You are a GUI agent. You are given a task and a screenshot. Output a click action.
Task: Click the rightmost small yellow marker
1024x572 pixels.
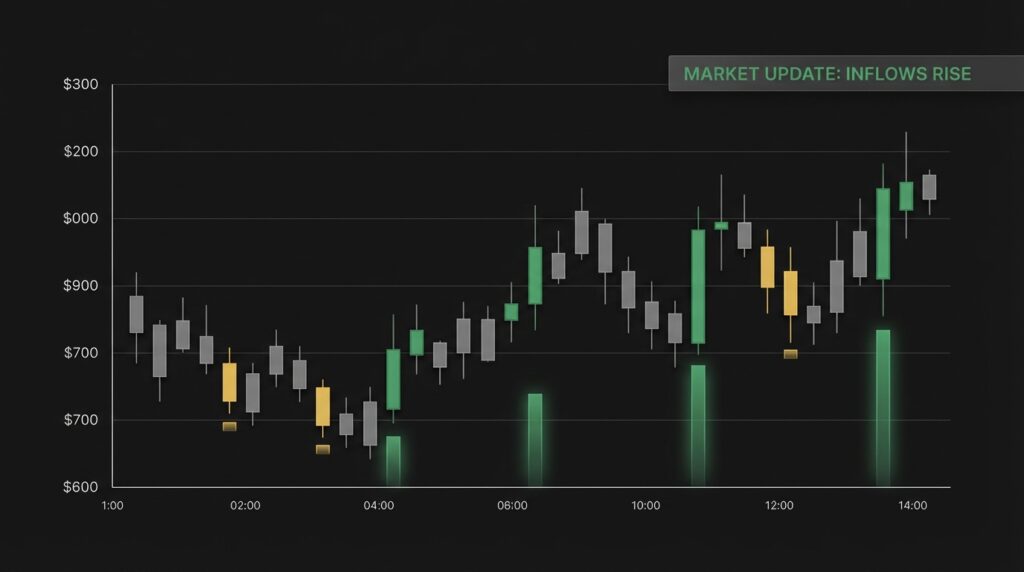[790, 354]
